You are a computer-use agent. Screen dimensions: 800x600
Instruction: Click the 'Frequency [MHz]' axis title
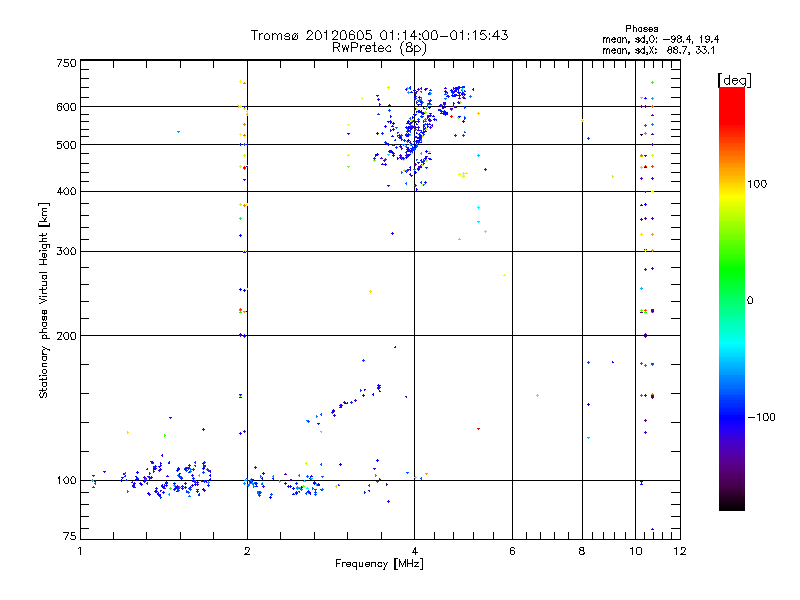tap(379, 564)
